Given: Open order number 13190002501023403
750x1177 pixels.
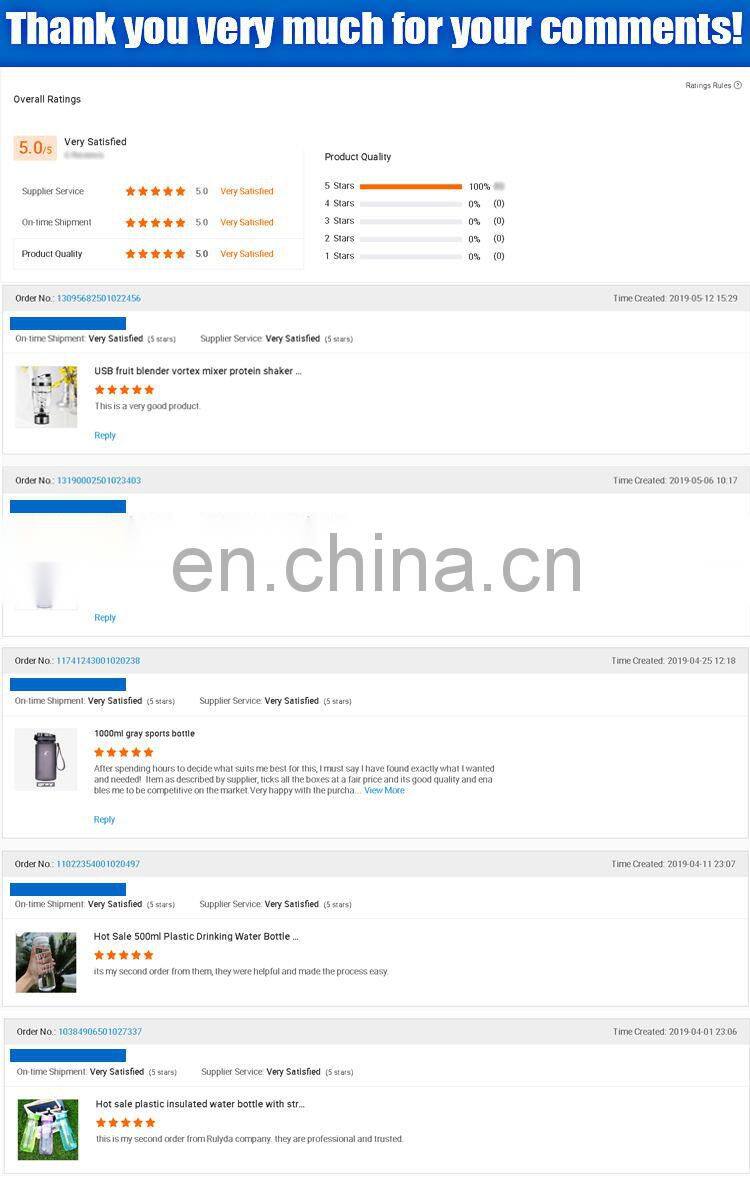Looking at the screenshot, I should (98, 480).
